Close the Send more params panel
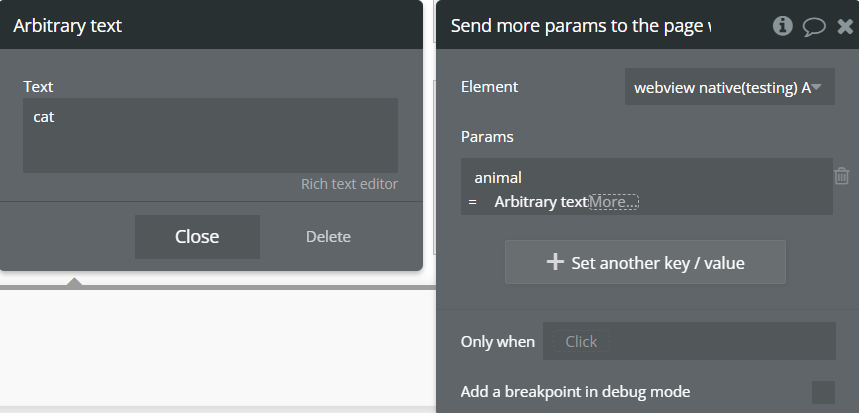 (x=843, y=26)
